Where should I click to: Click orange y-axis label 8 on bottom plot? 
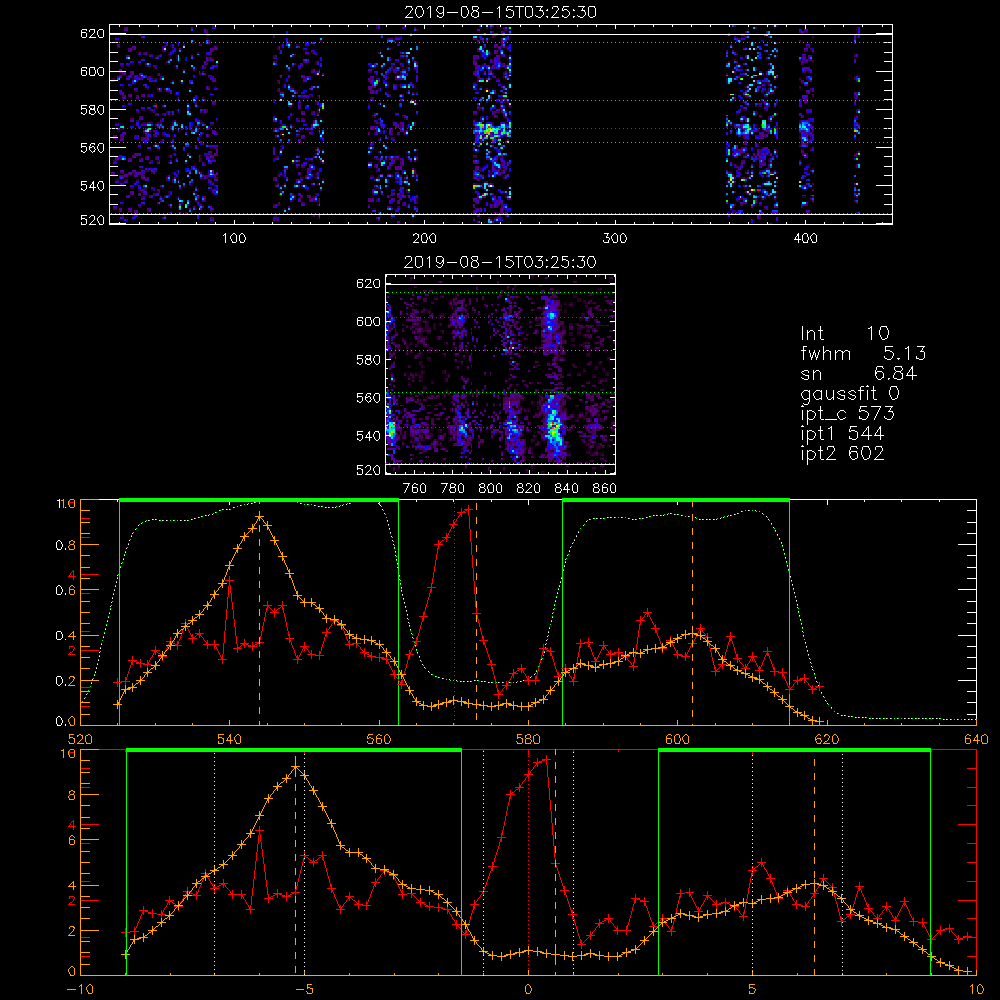[71, 795]
